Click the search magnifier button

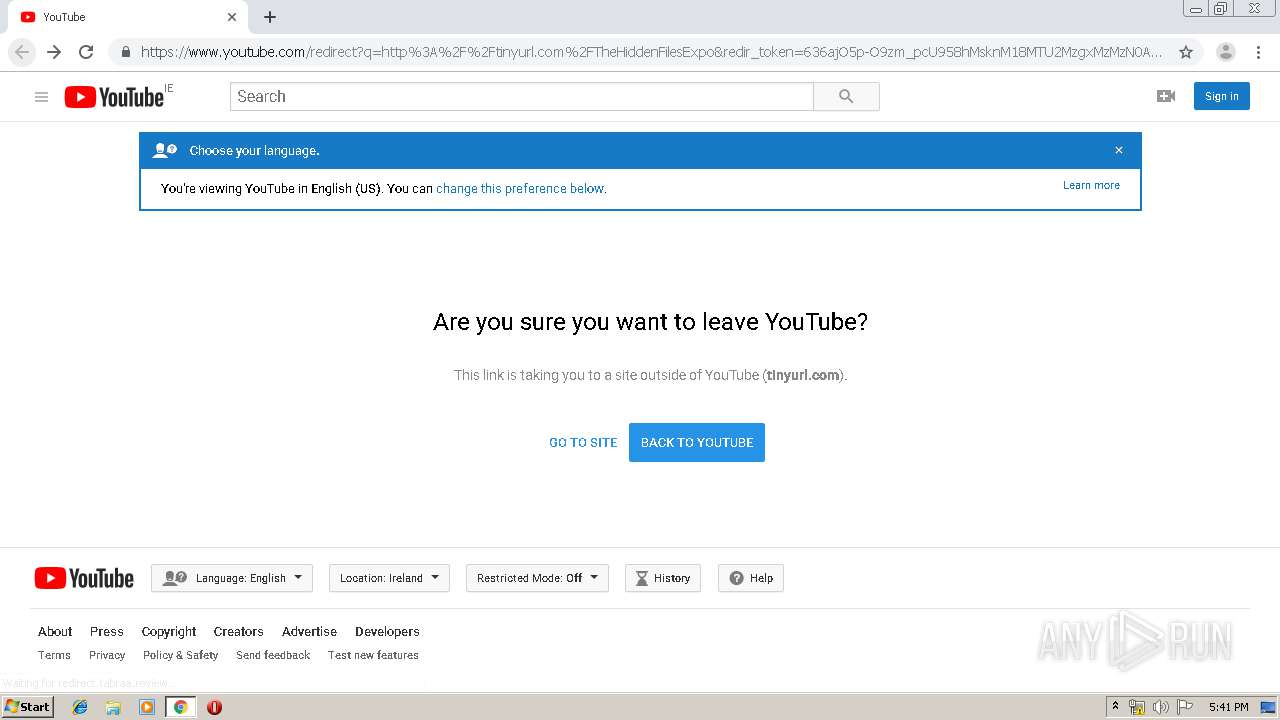pos(846,96)
